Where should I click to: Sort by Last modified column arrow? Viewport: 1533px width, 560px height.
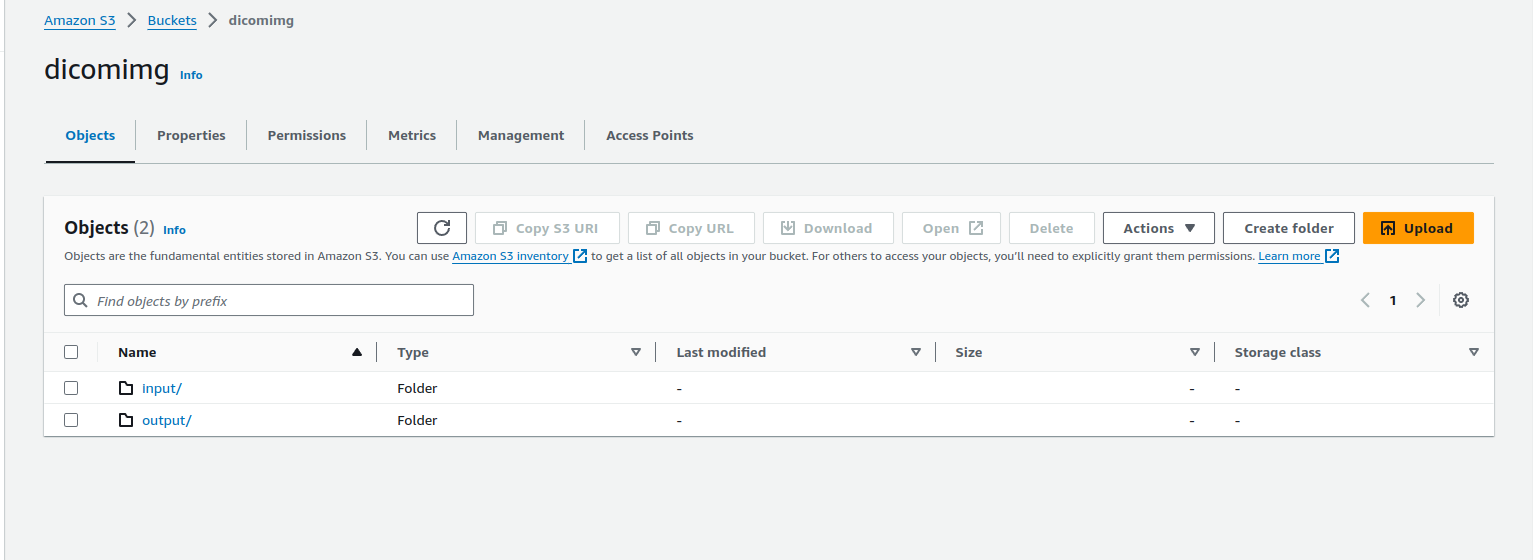pos(916,352)
